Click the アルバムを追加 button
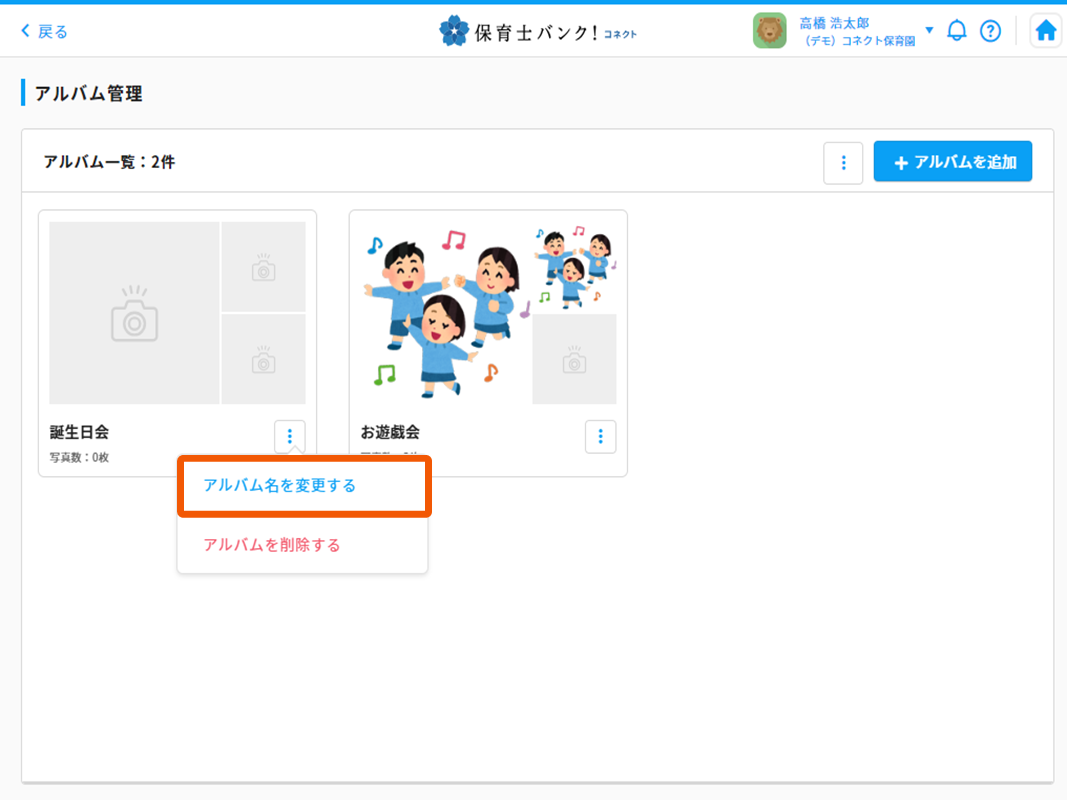 click(952, 160)
